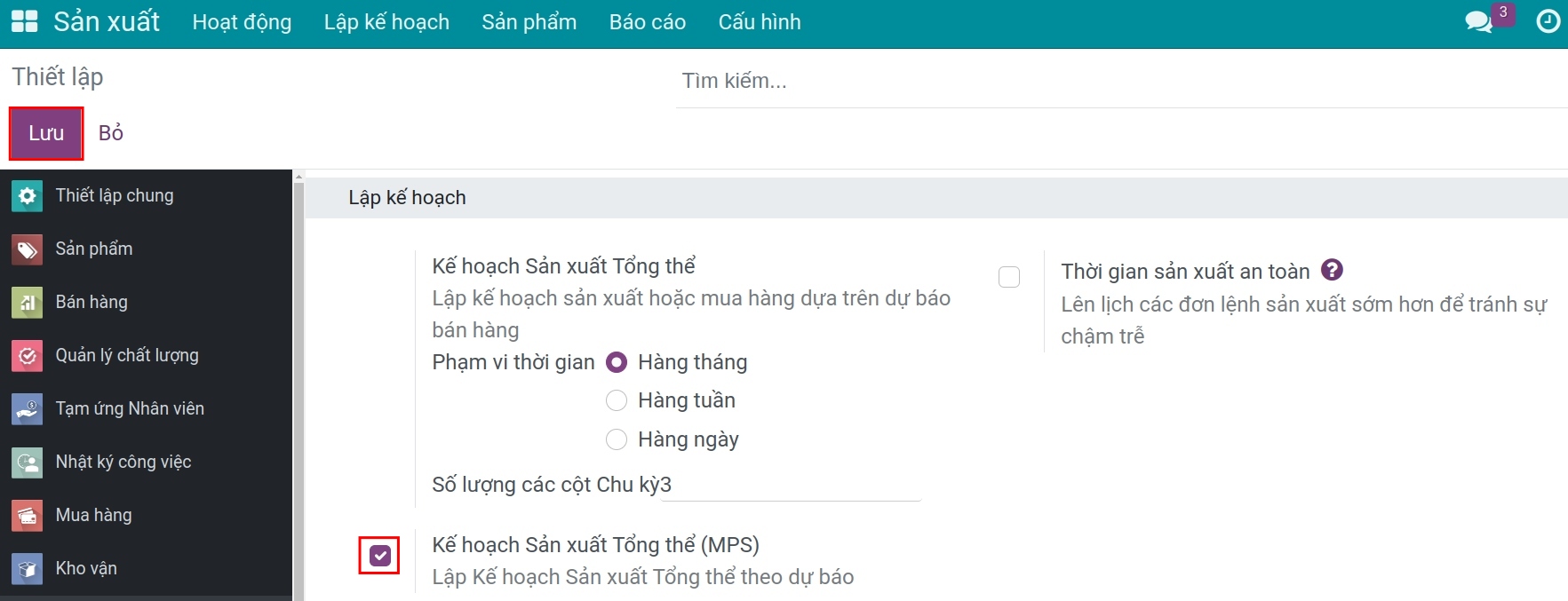Open the Sản phẩm top menu
1568x601 pixels.
click(529, 22)
